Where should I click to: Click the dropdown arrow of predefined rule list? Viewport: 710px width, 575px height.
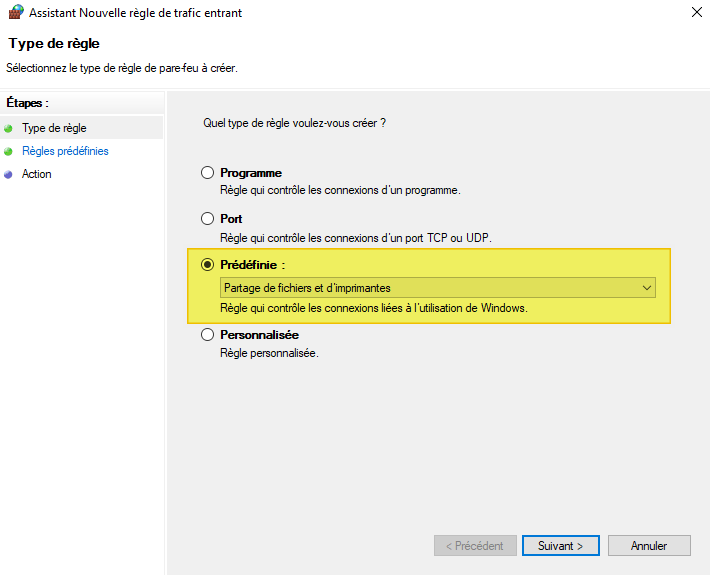tap(647, 288)
